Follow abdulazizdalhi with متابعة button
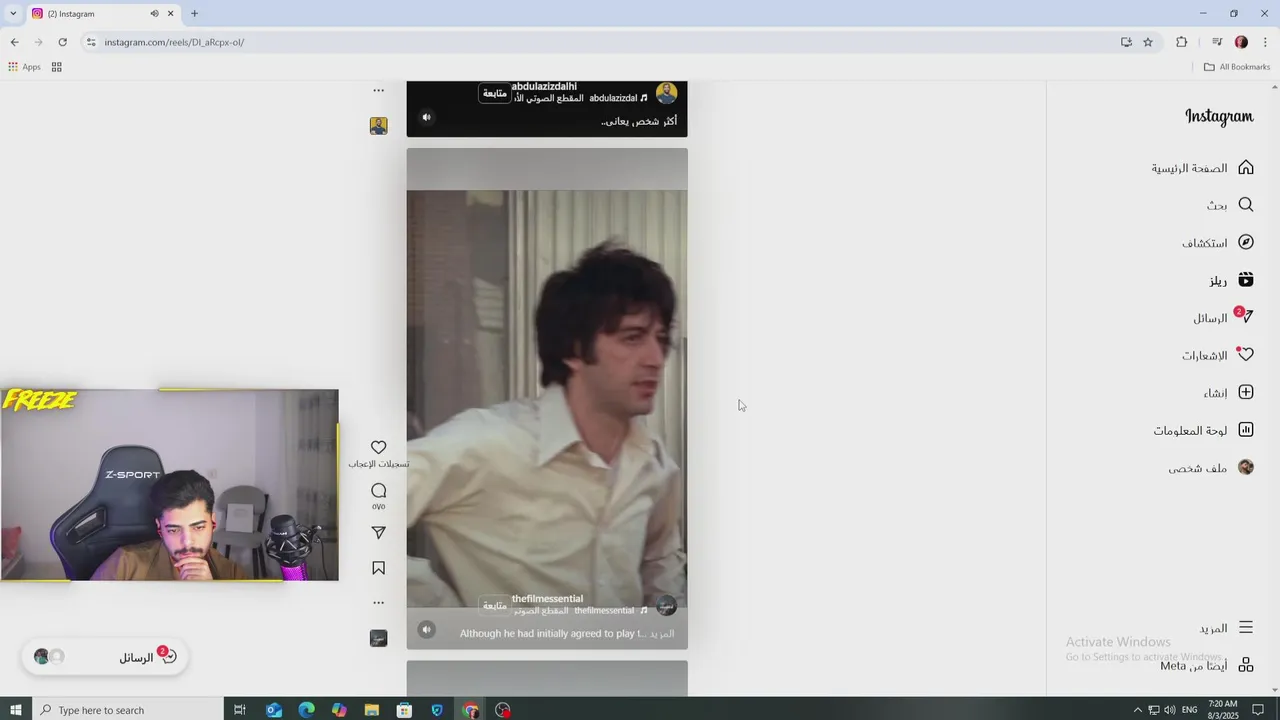1280x720 pixels. tap(495, 93)
